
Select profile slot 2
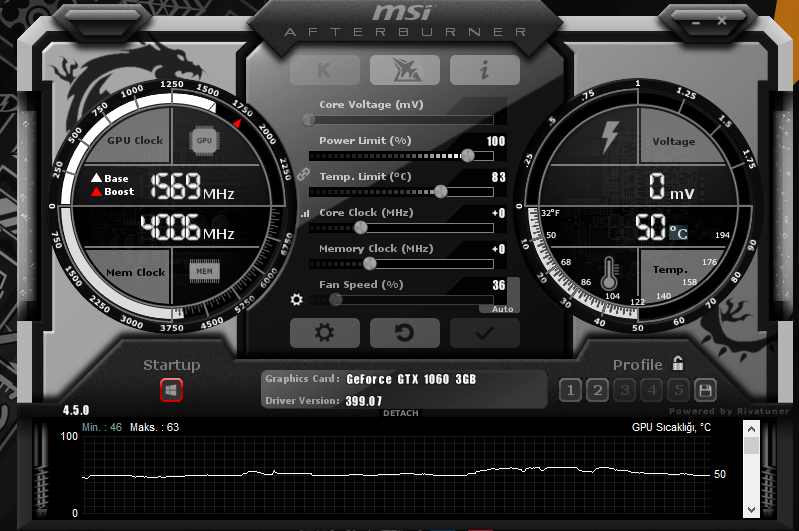(597, 390)
